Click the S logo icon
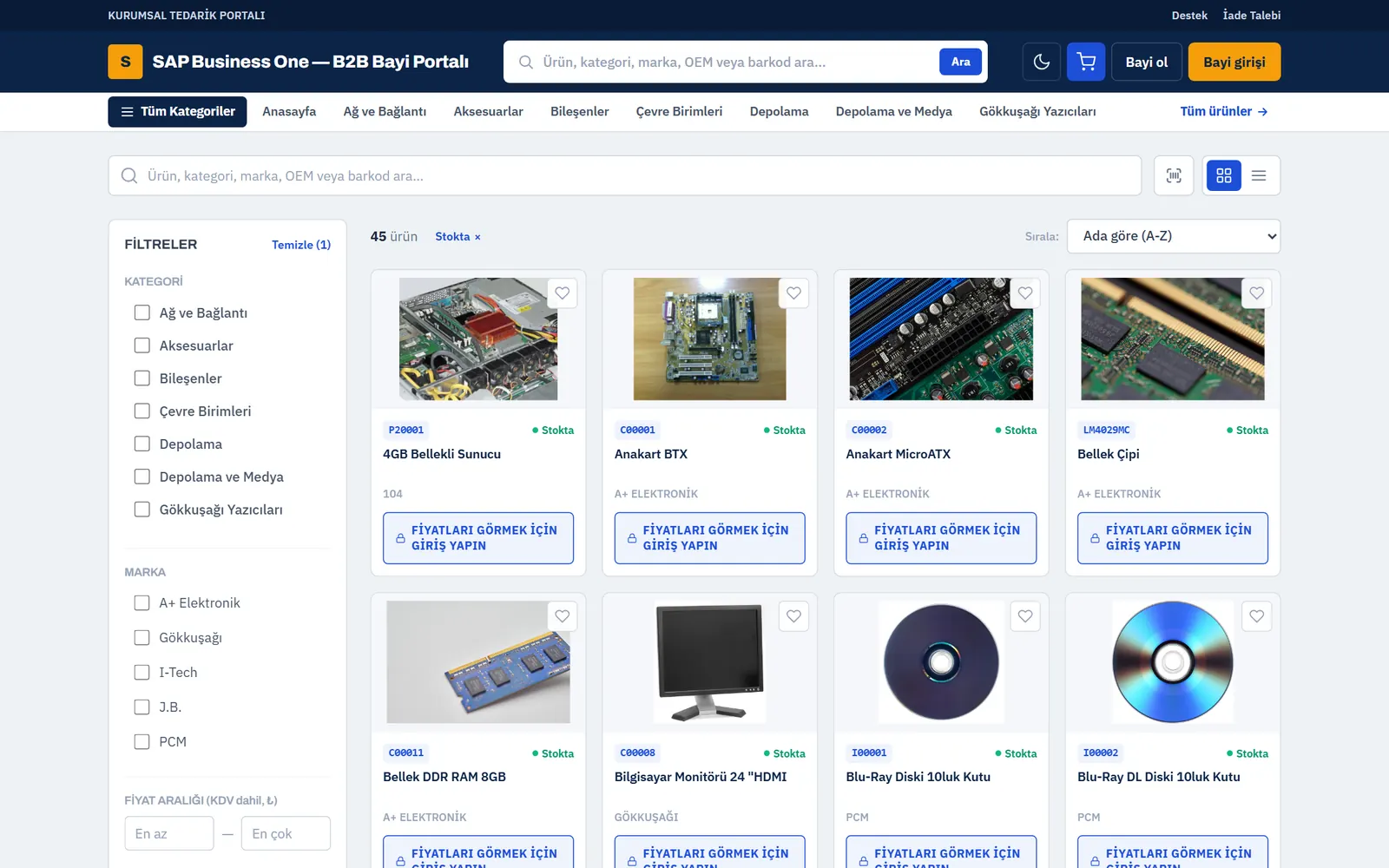The image size is (1389, 868). (x=125, y=62)
